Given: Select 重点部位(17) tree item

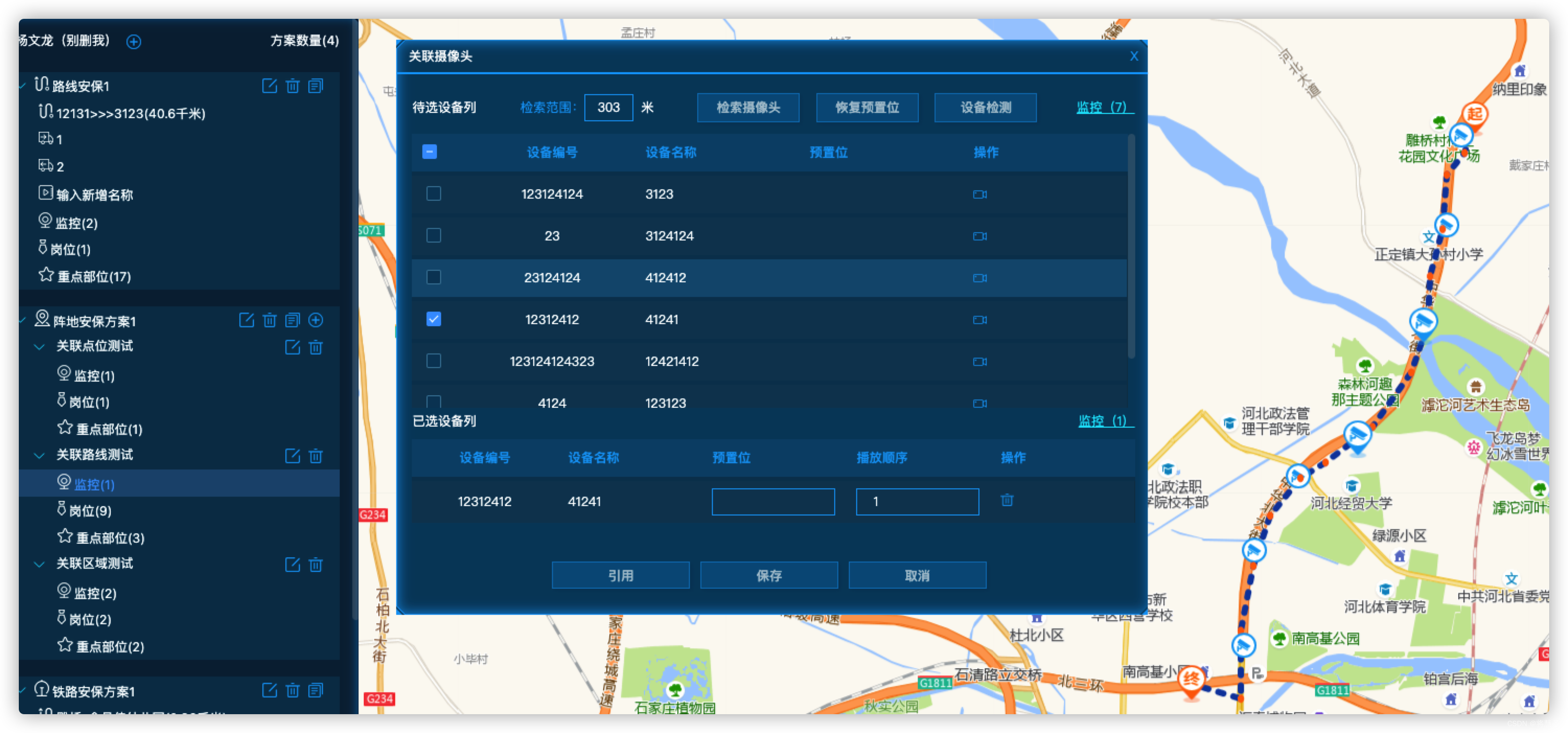Looking at the screenshot, I should pyautogui.click(x=93, y=277).
